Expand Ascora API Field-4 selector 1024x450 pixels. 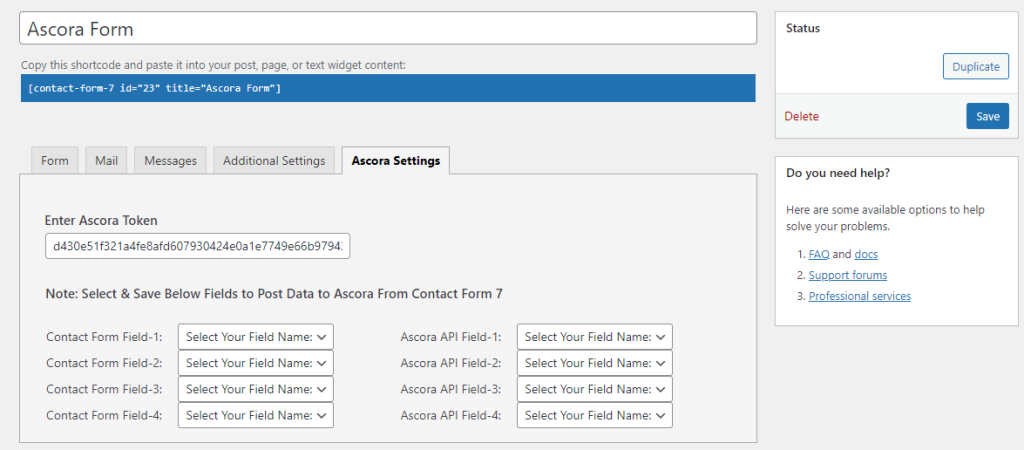(594, 415)
